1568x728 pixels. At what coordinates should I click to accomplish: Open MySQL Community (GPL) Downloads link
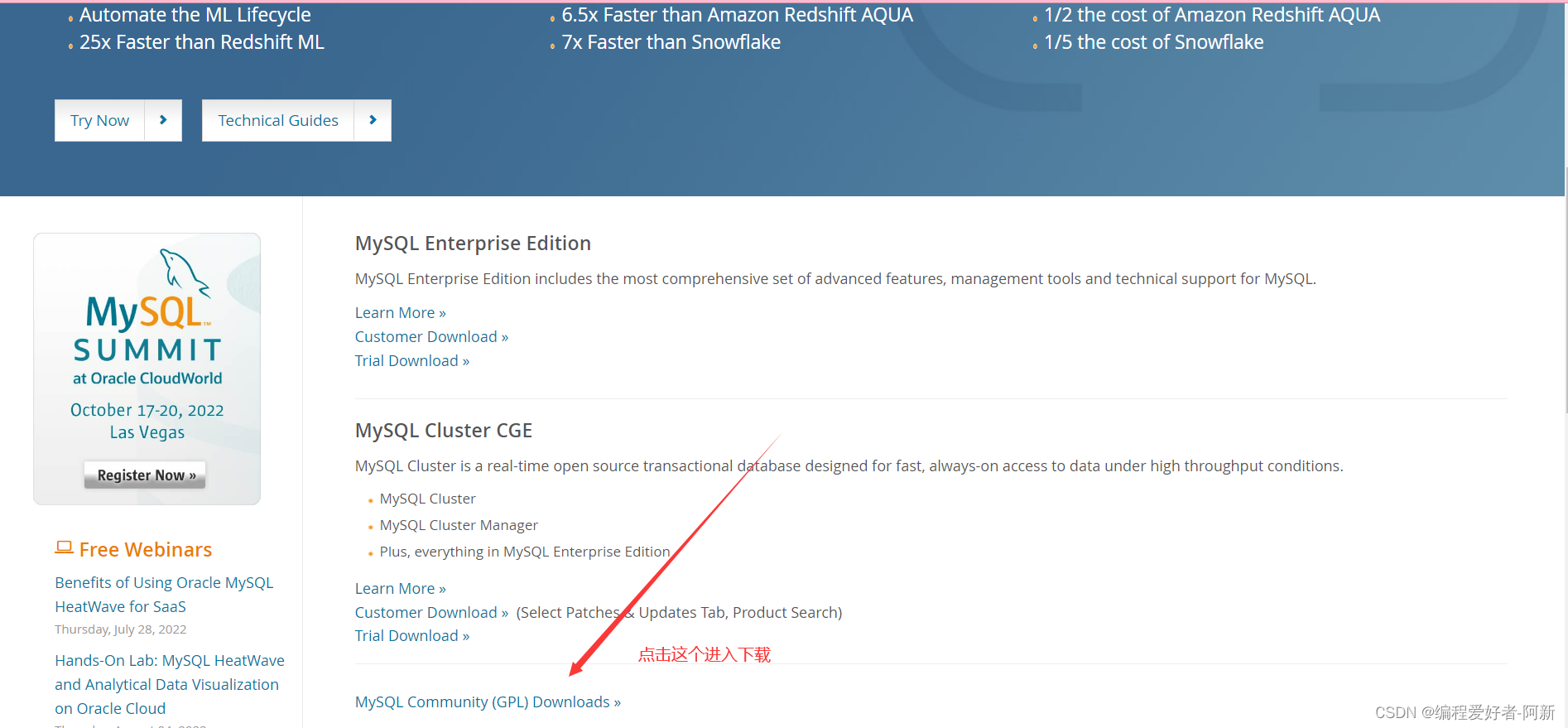click(488, 701)
